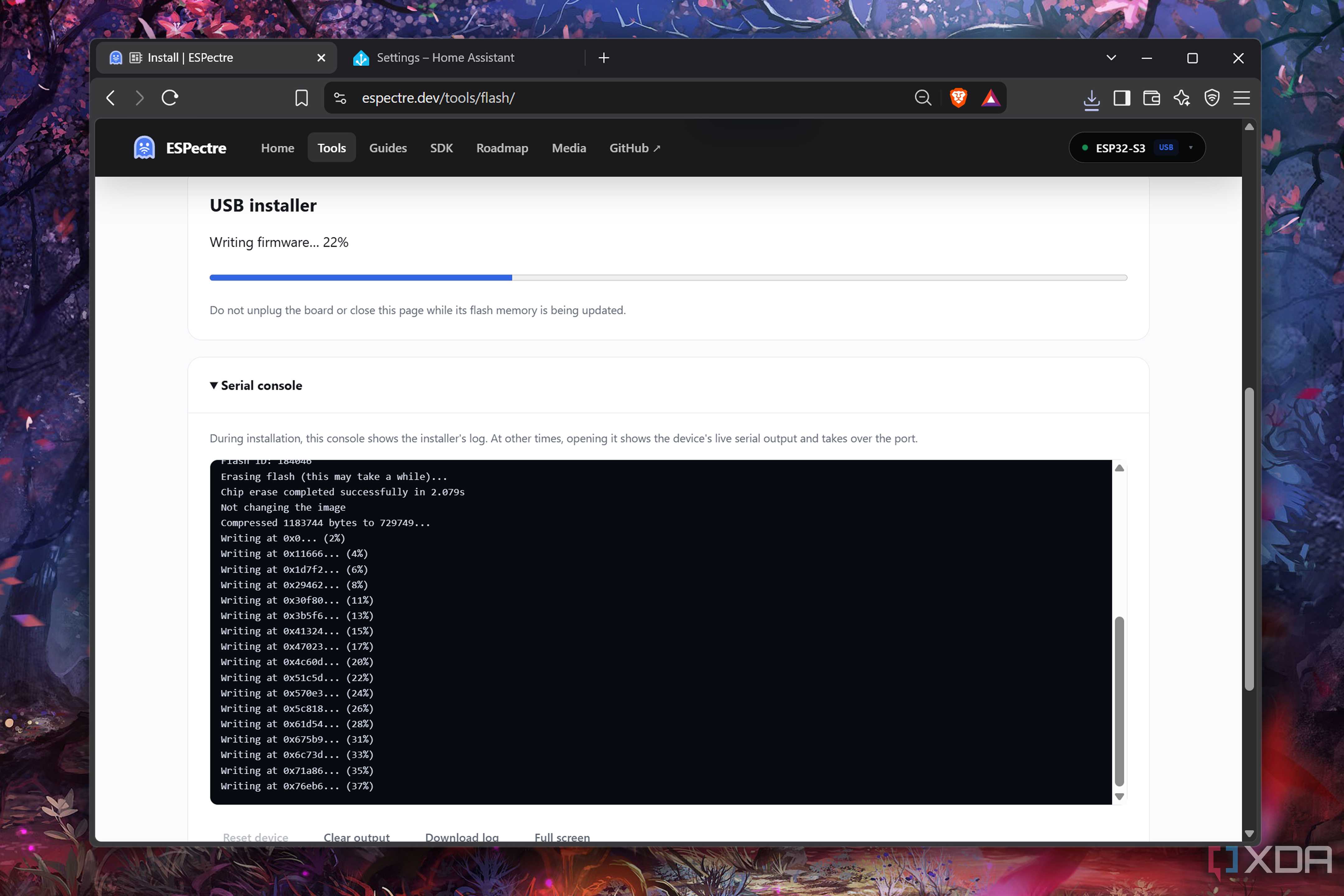The height and width of the screenshot is (896, 1344).
Task: Click log line 'Erasing flash (this may take a while)...'
Action: [334, 477]
